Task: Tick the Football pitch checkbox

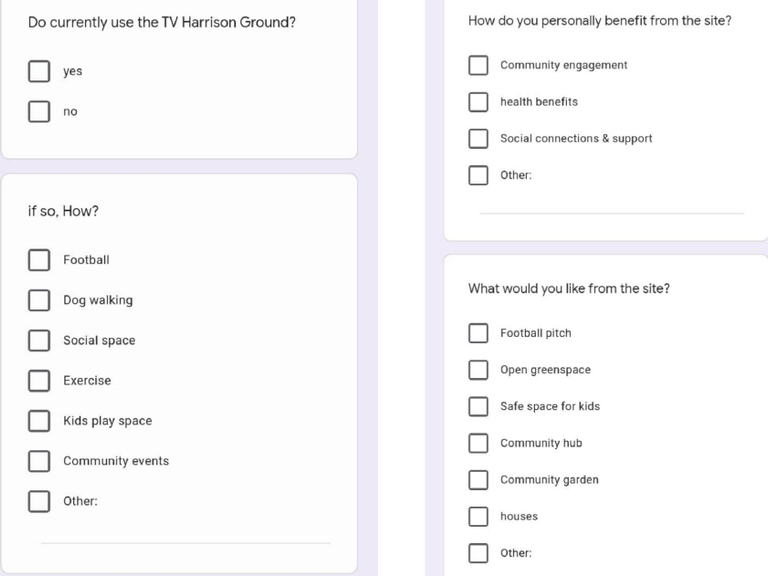Action: (478, 333)
